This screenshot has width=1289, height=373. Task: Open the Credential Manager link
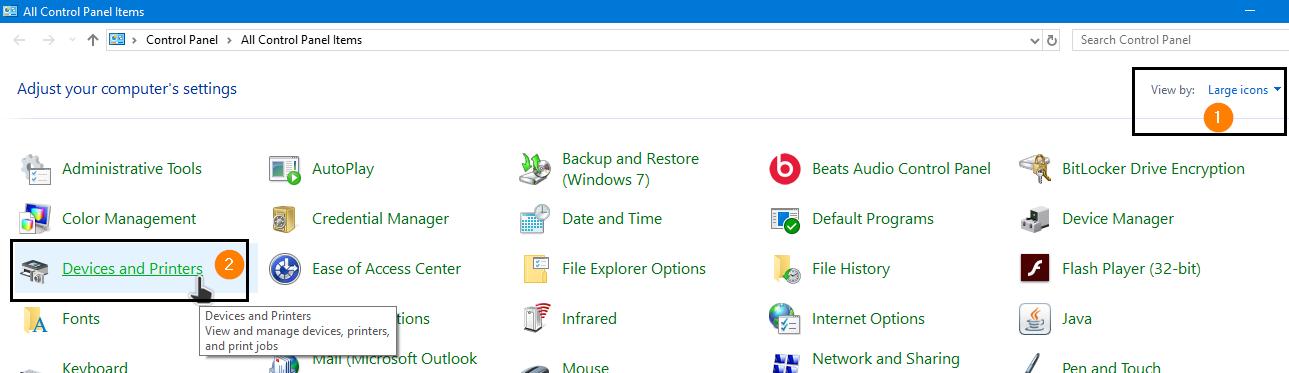[x=380, y=219]
